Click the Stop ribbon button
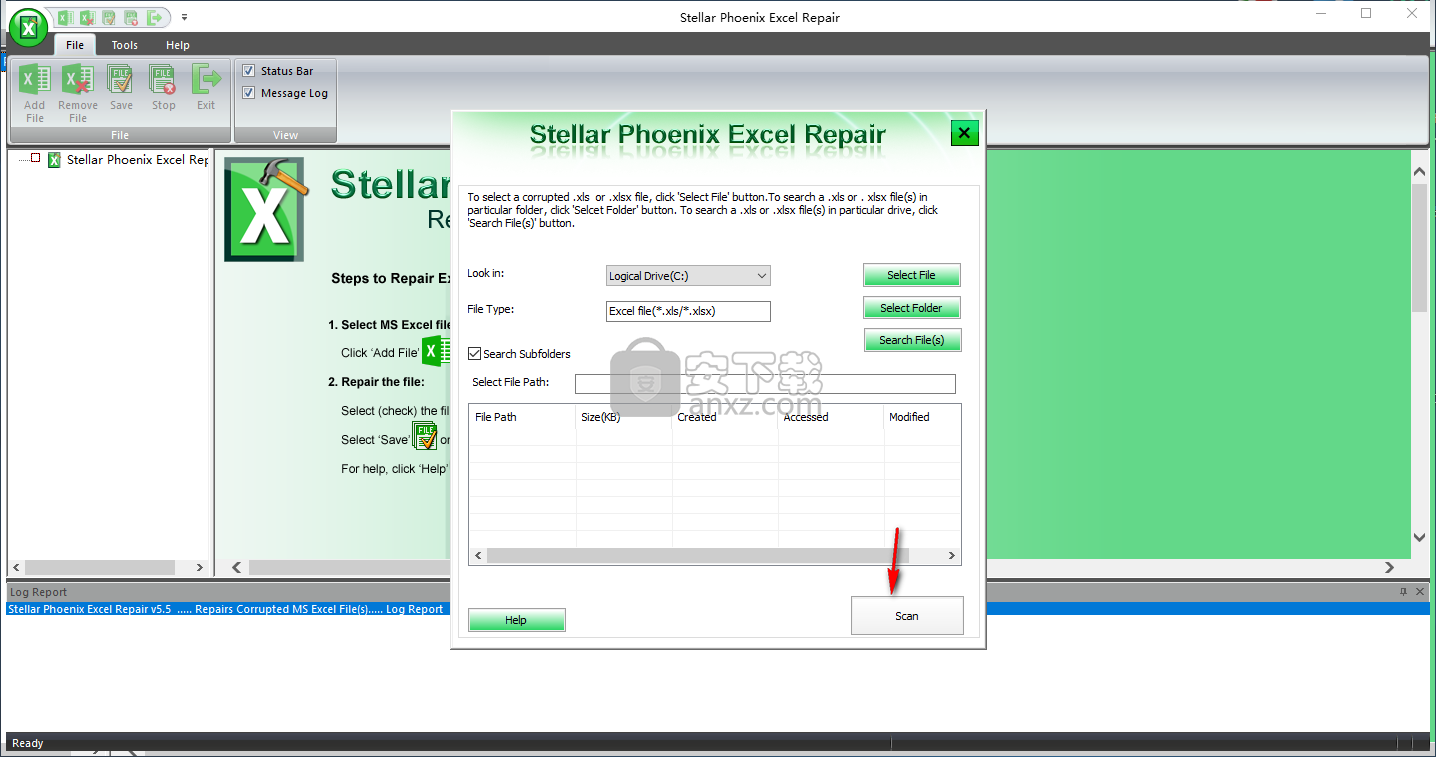1436x757 pixels. point(164,88)
